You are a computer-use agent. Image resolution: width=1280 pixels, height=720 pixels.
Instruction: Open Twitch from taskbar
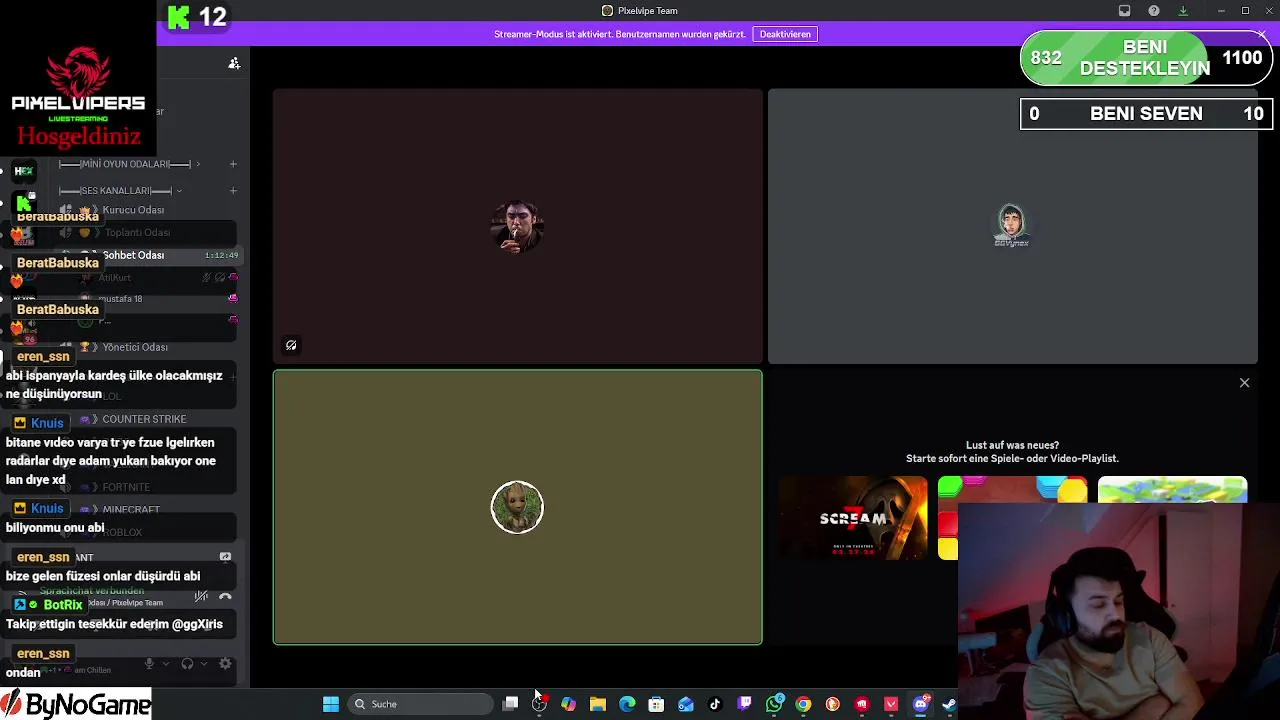(745, 704)
